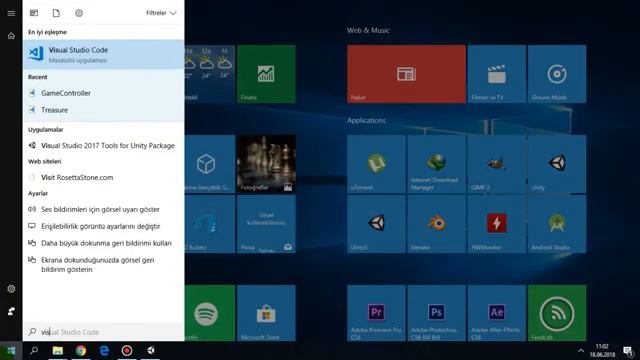Open recent Treasure item

coord(104,110)
